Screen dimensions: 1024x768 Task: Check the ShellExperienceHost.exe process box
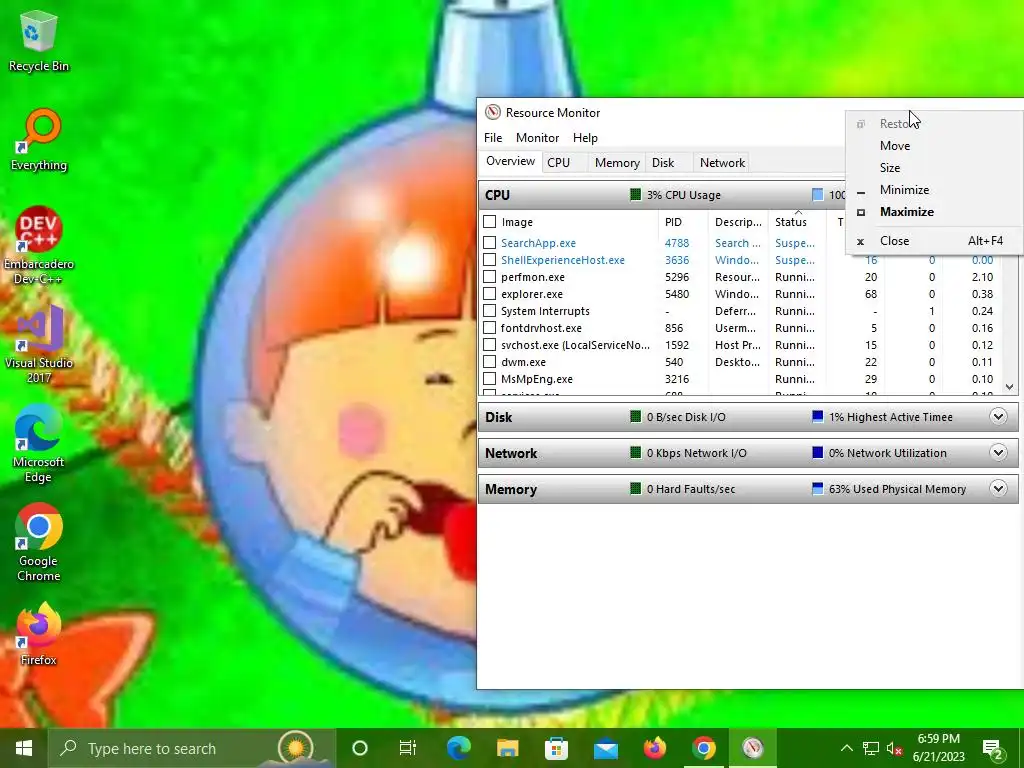tap(489, 260)
